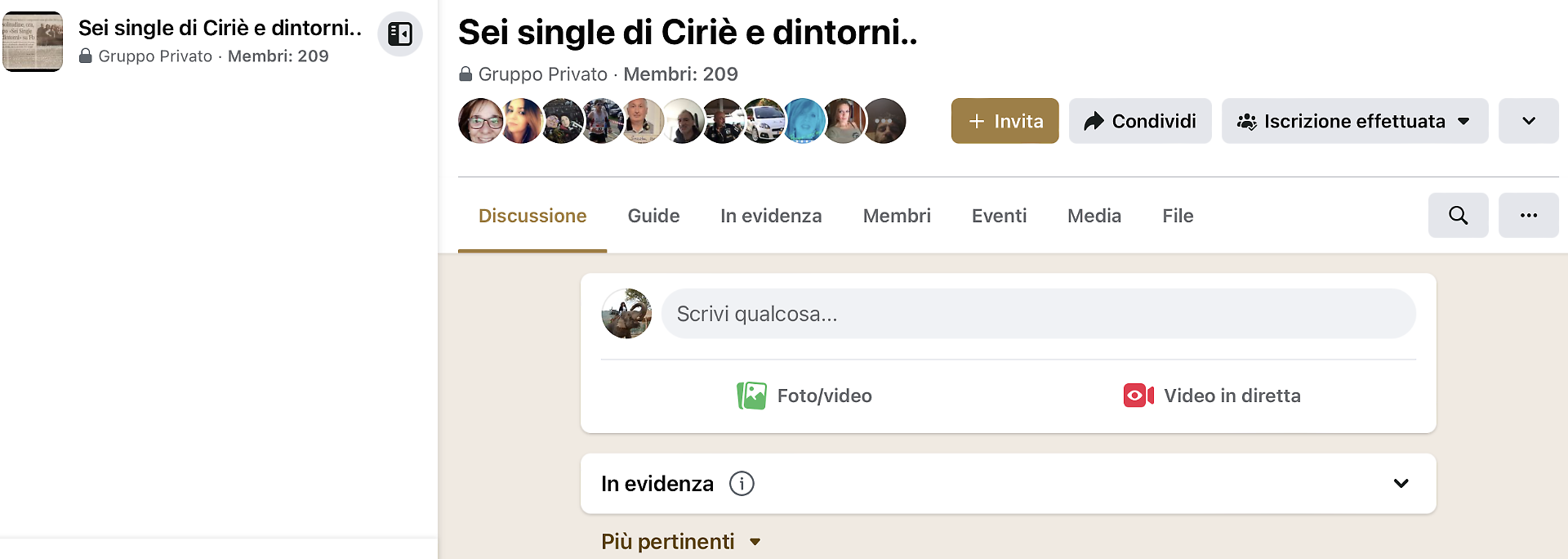Click the In evidenza info icon

tap(742, 484)
